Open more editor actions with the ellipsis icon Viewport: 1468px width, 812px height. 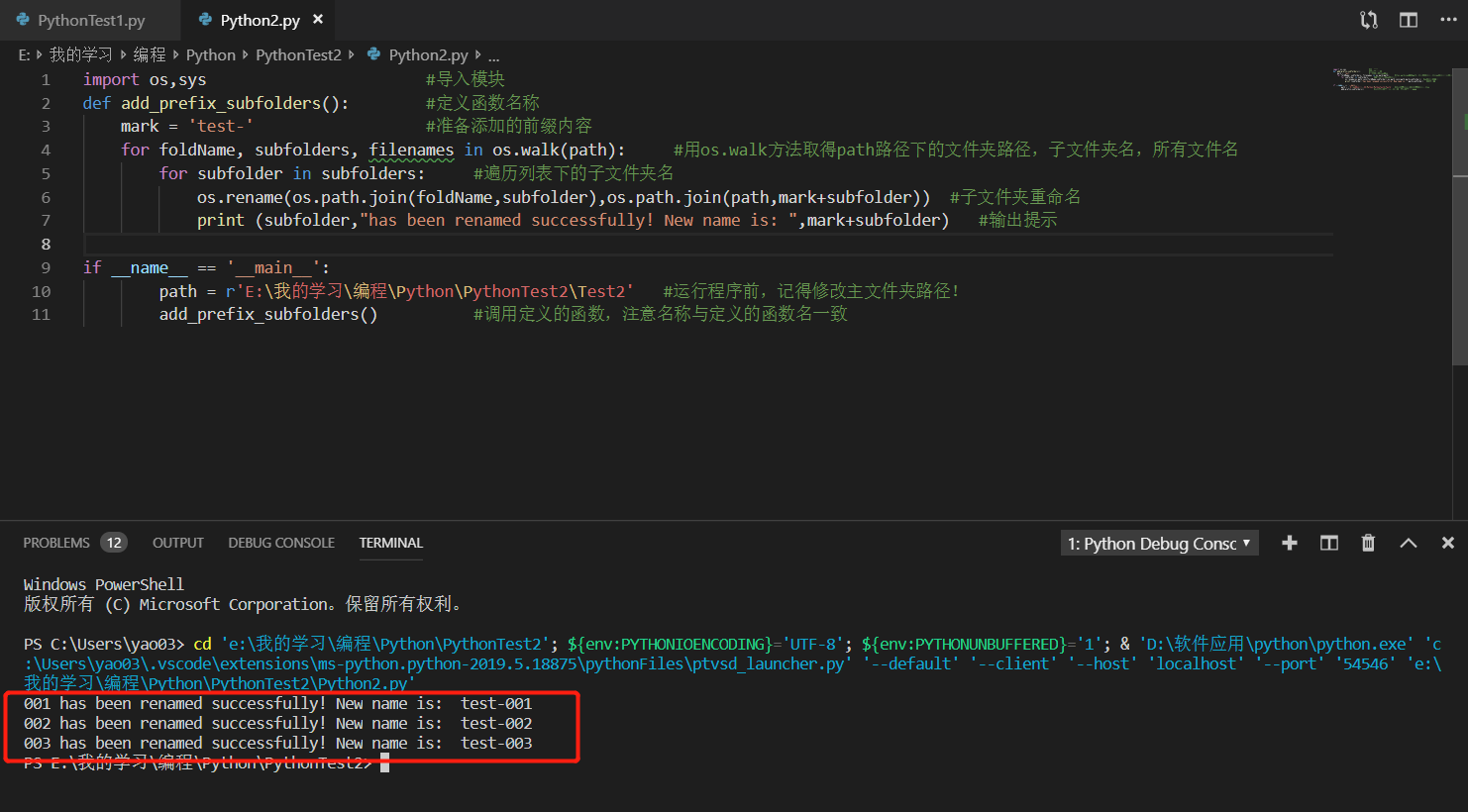(x=1447, y=19)
